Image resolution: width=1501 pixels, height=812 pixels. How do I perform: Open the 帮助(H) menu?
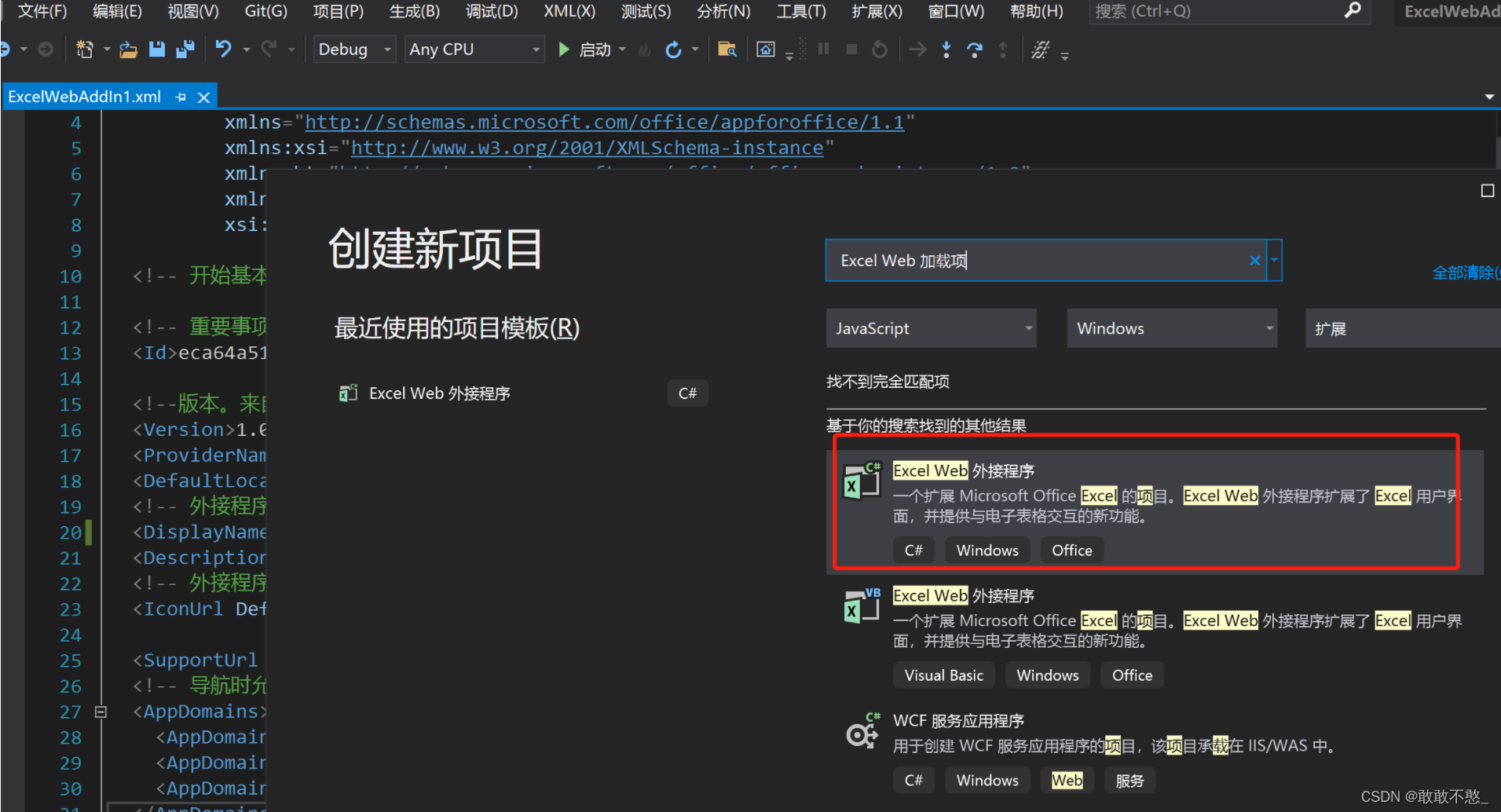tap(1037, 11)
